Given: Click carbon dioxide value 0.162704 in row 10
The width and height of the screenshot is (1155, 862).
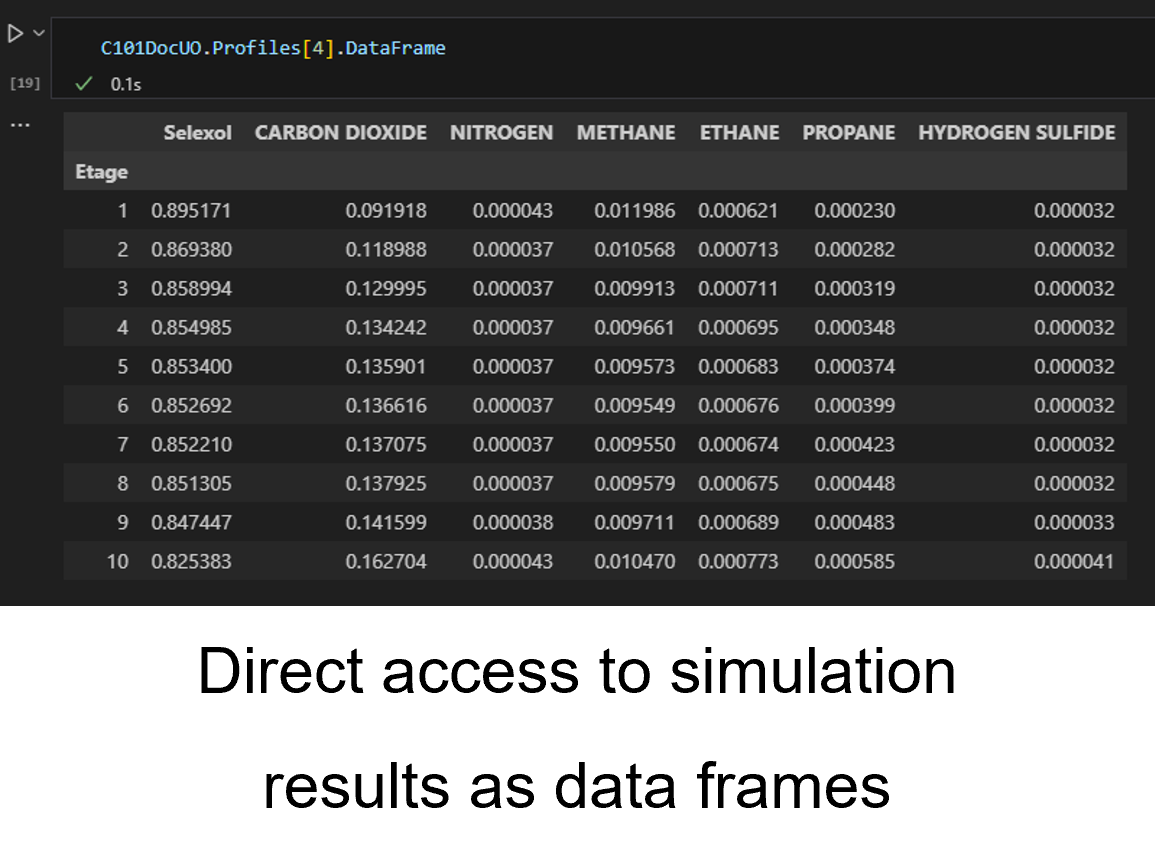Looking at the screenshot, I should (386, 562).
